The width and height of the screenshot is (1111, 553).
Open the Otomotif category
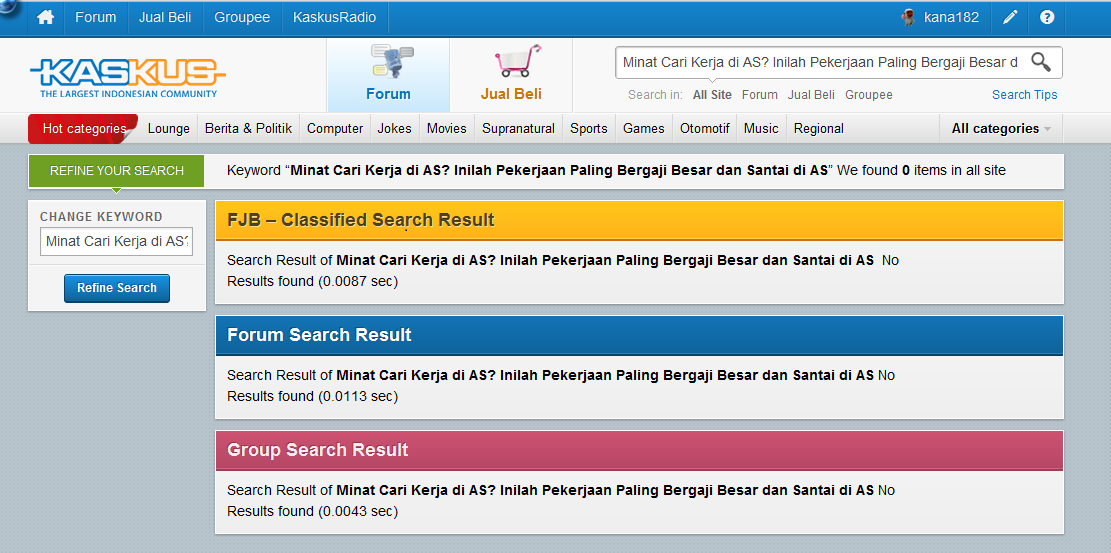click(705, 128)
